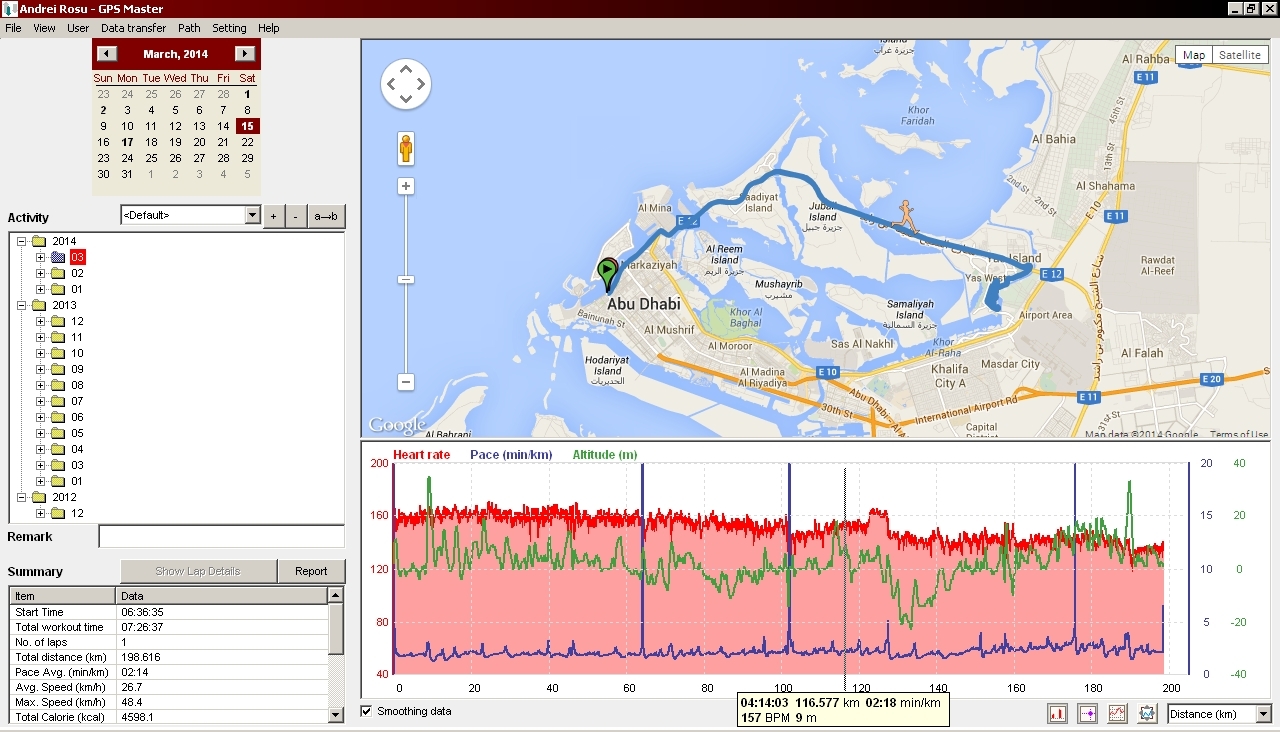Click into the Remark text field
The image size is (1280, 732).
tap(221, 536)
